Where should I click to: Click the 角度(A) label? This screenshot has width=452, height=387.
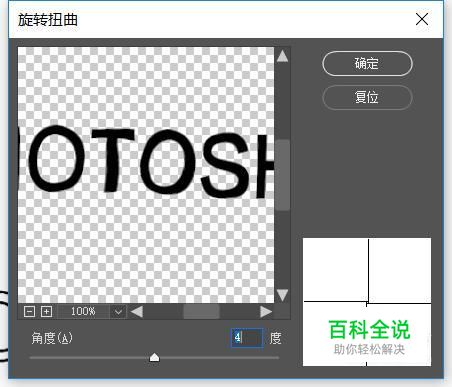[x=52, y=338]
